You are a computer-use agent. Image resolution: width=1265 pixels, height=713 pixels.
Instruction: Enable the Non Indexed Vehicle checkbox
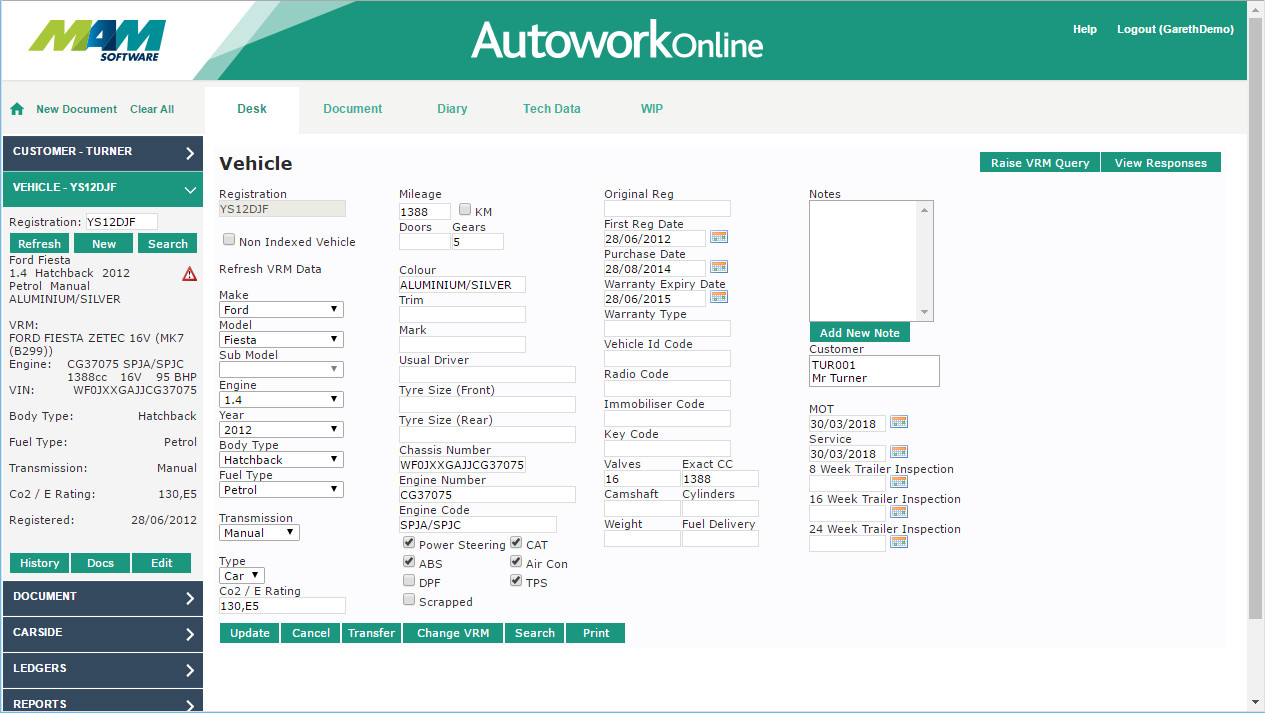229,240
